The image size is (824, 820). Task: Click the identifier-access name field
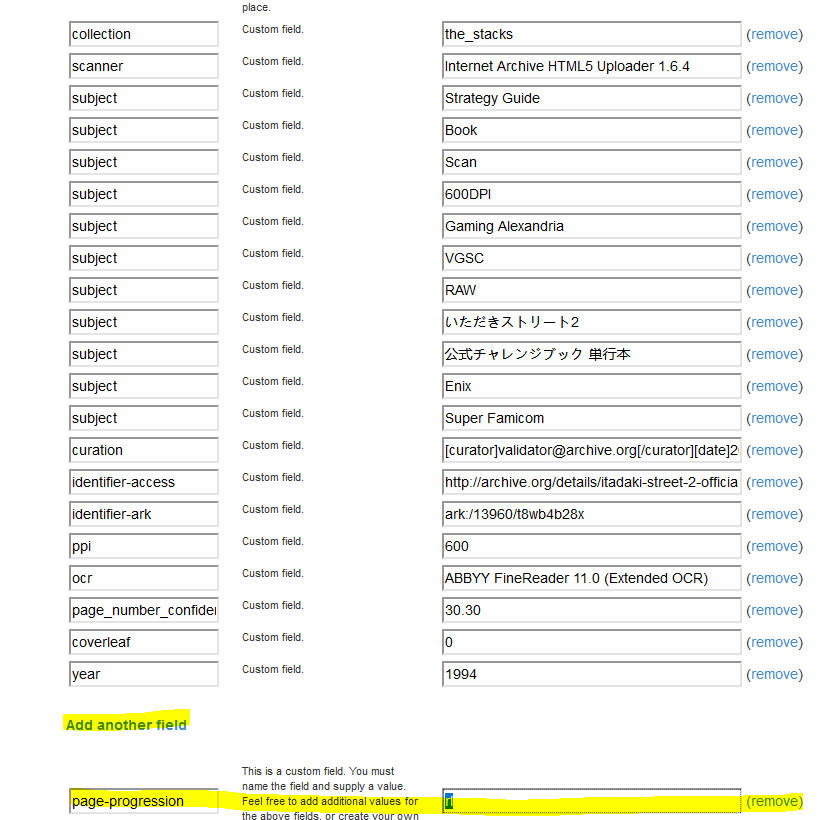[x=144, y=483]
